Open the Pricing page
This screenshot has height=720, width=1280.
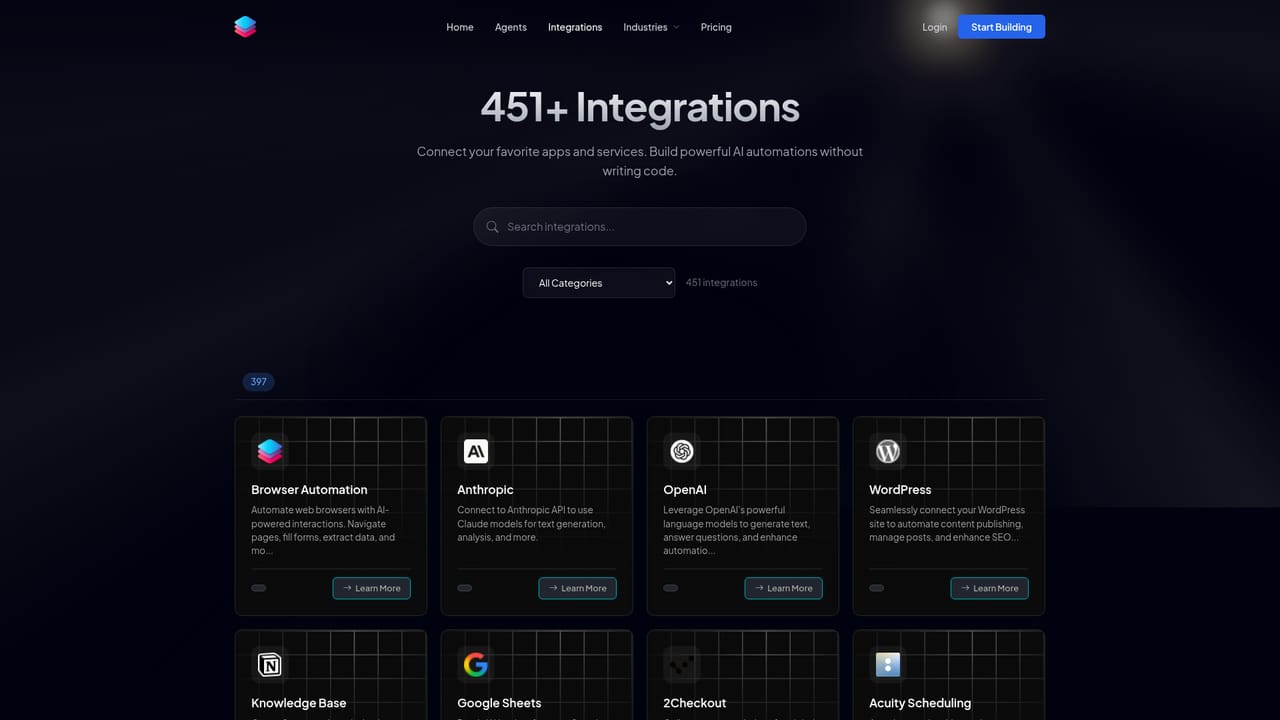(x=716, y=27)
